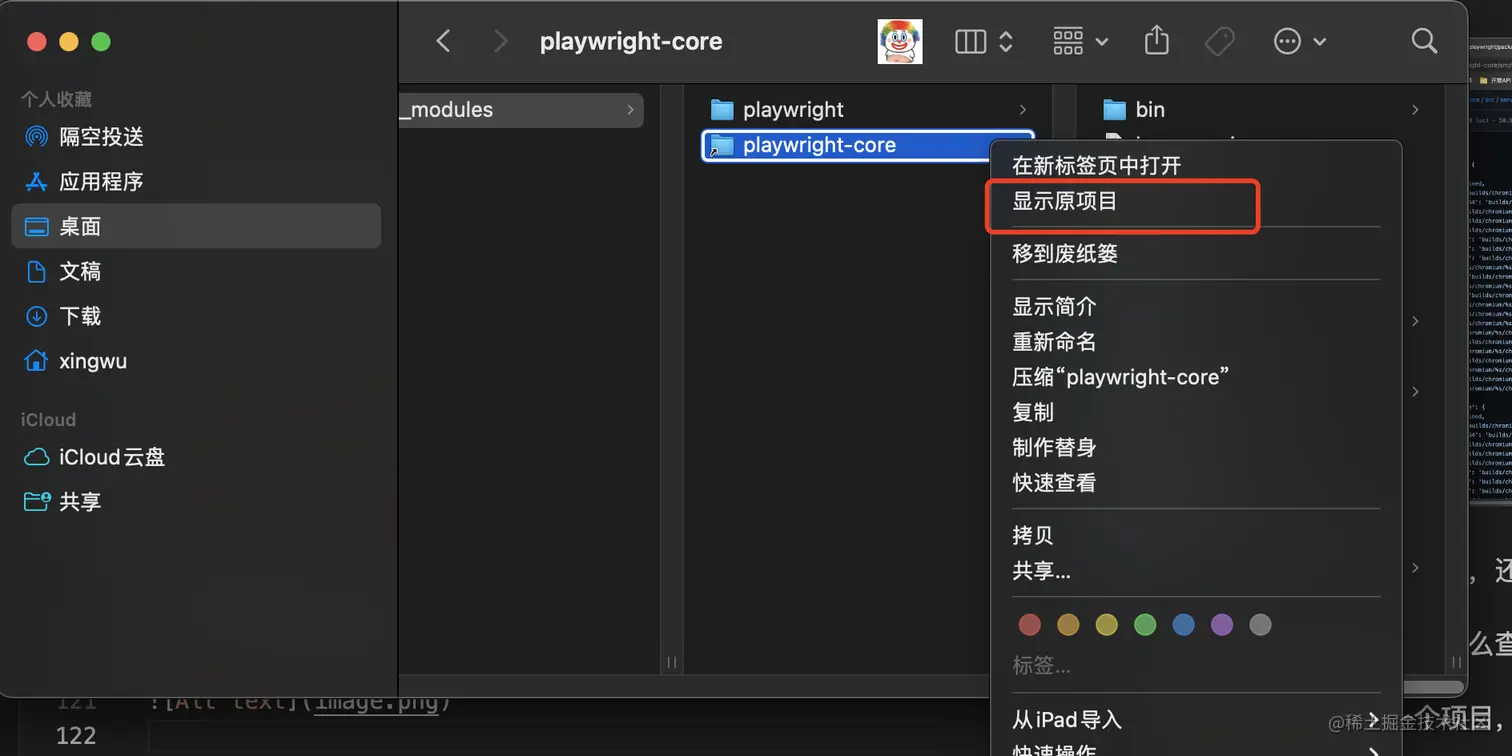Click the Share toolbar icon

(x=1156, y=40)
